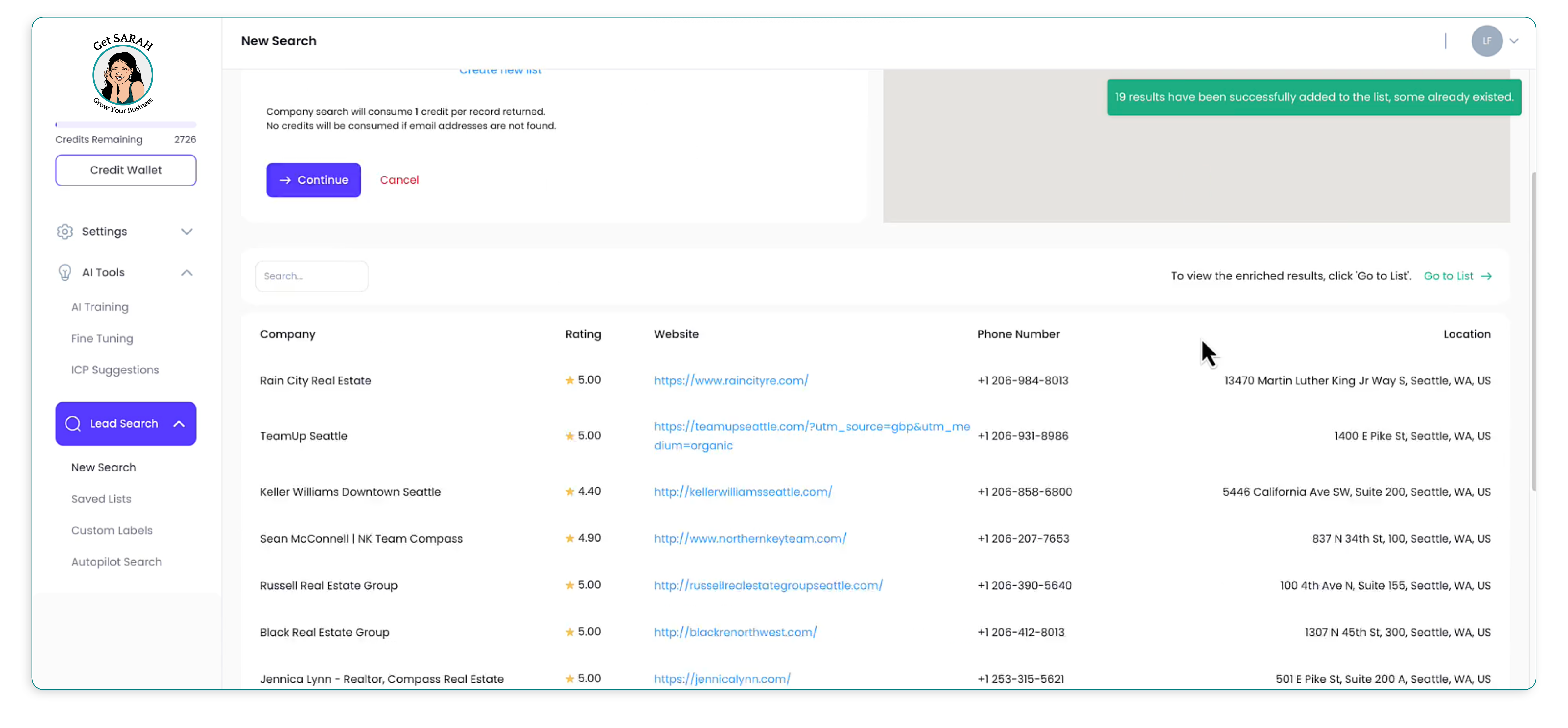The image size is (1568, 728).
Task: Click the results Search input field
Action: pos(312,276)
